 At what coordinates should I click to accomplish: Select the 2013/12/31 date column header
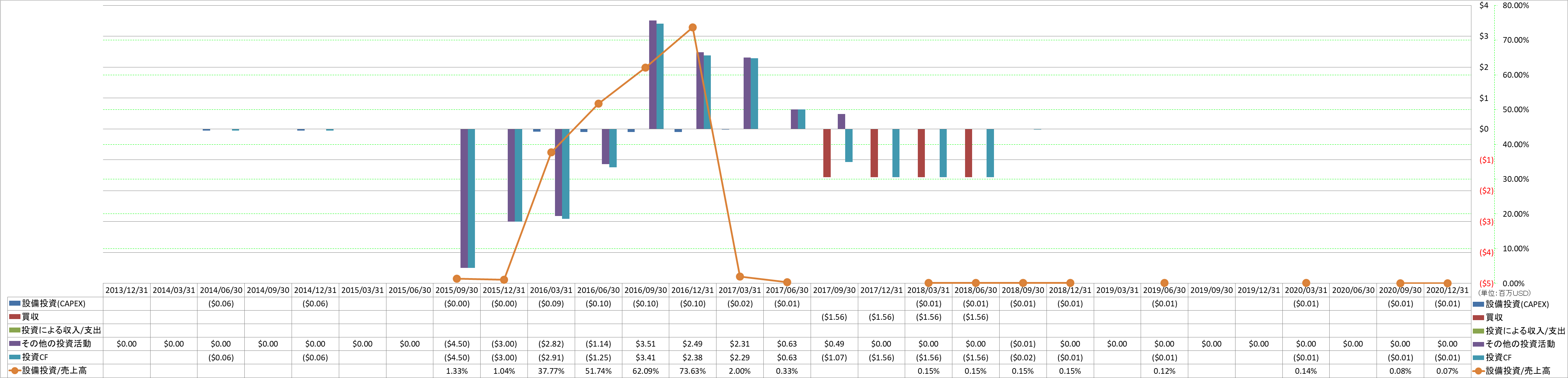pos(127,290)
